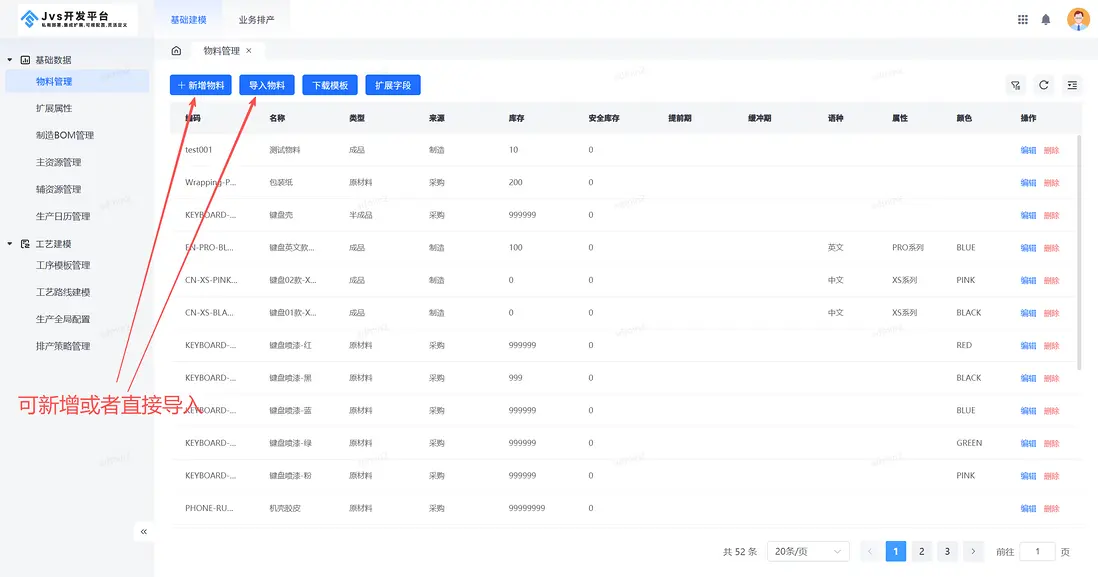The height and width of the screenshot is (577, 1098).
Task: Edit the 机壳胶皮 row
Action: click(1028, 508)
